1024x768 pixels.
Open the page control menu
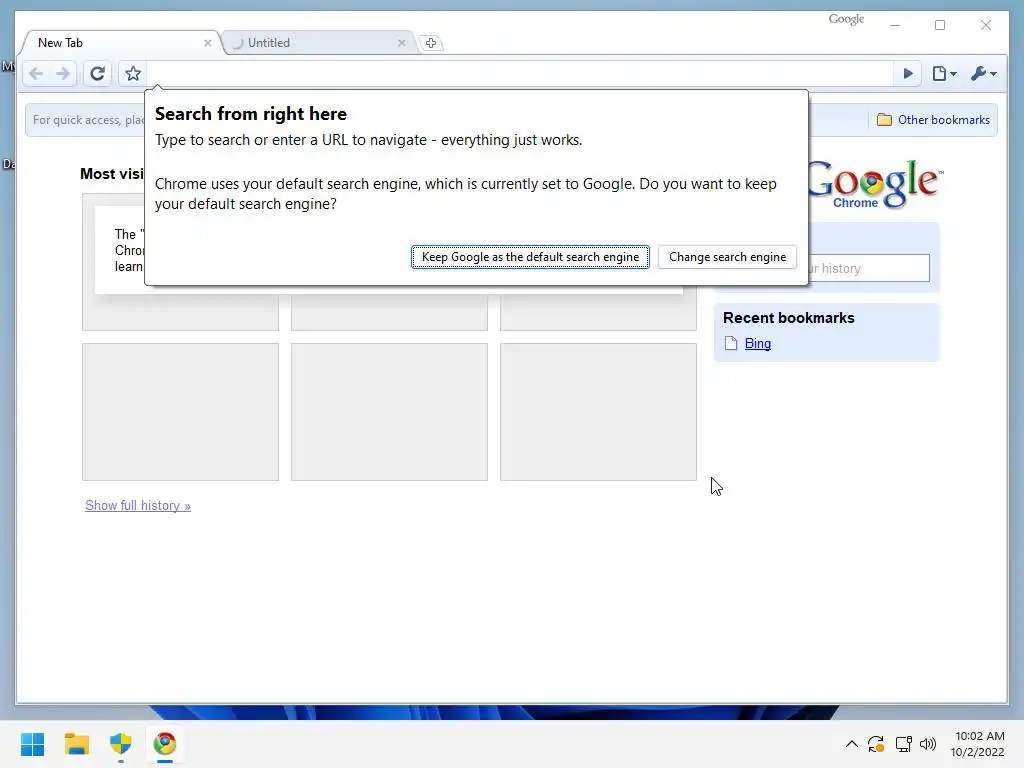[x=944, y=74]
